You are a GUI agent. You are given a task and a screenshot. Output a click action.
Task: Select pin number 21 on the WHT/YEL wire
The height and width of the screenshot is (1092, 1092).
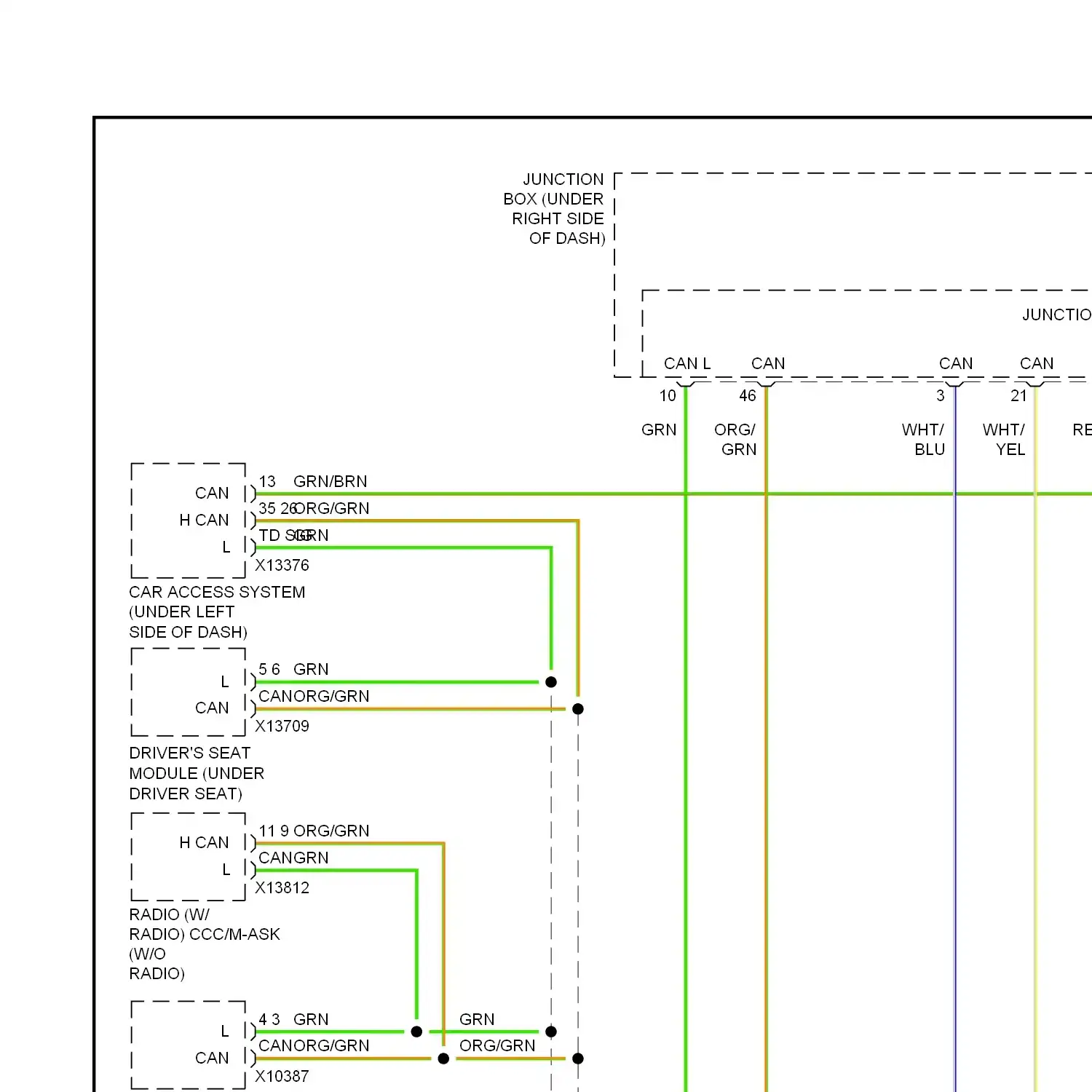(x=1018, y=396)
